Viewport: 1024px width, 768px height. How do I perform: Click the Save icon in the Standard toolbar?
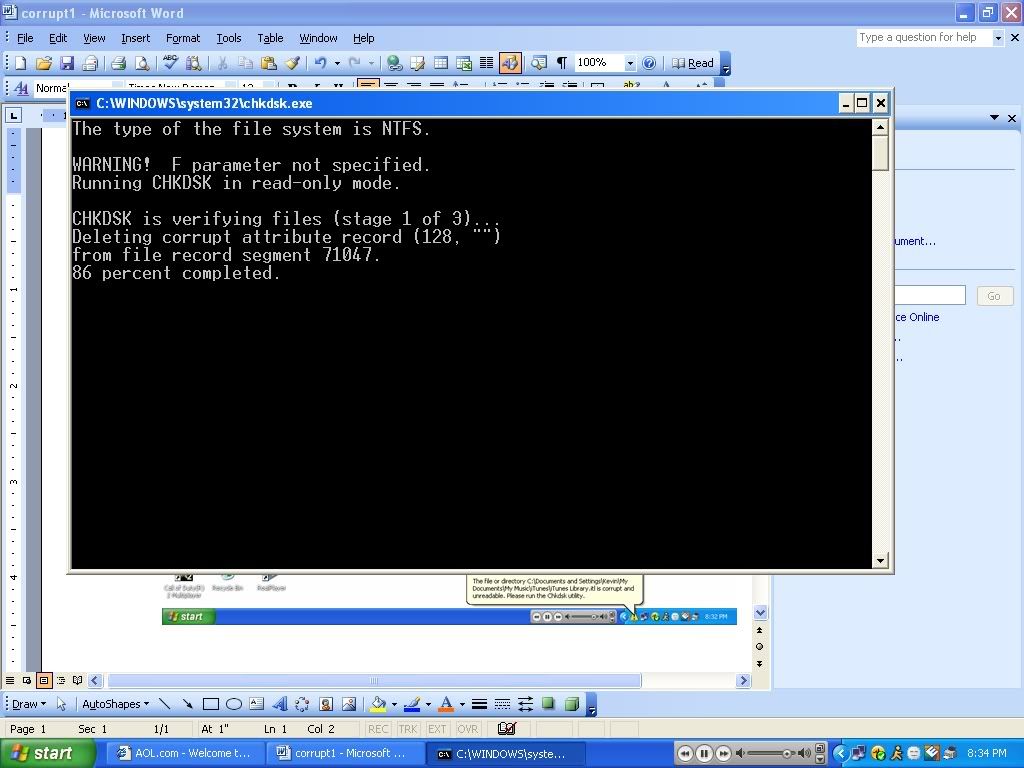[x=67, y=63]
